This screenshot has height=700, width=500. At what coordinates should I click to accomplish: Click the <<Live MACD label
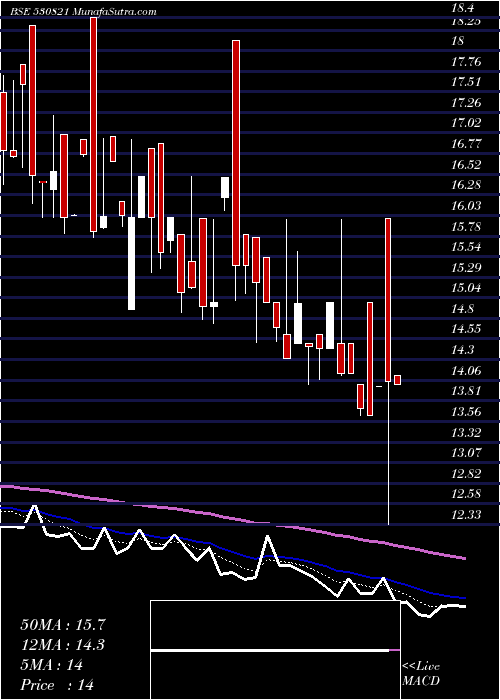pyautogui.click(x=421, y=674)
